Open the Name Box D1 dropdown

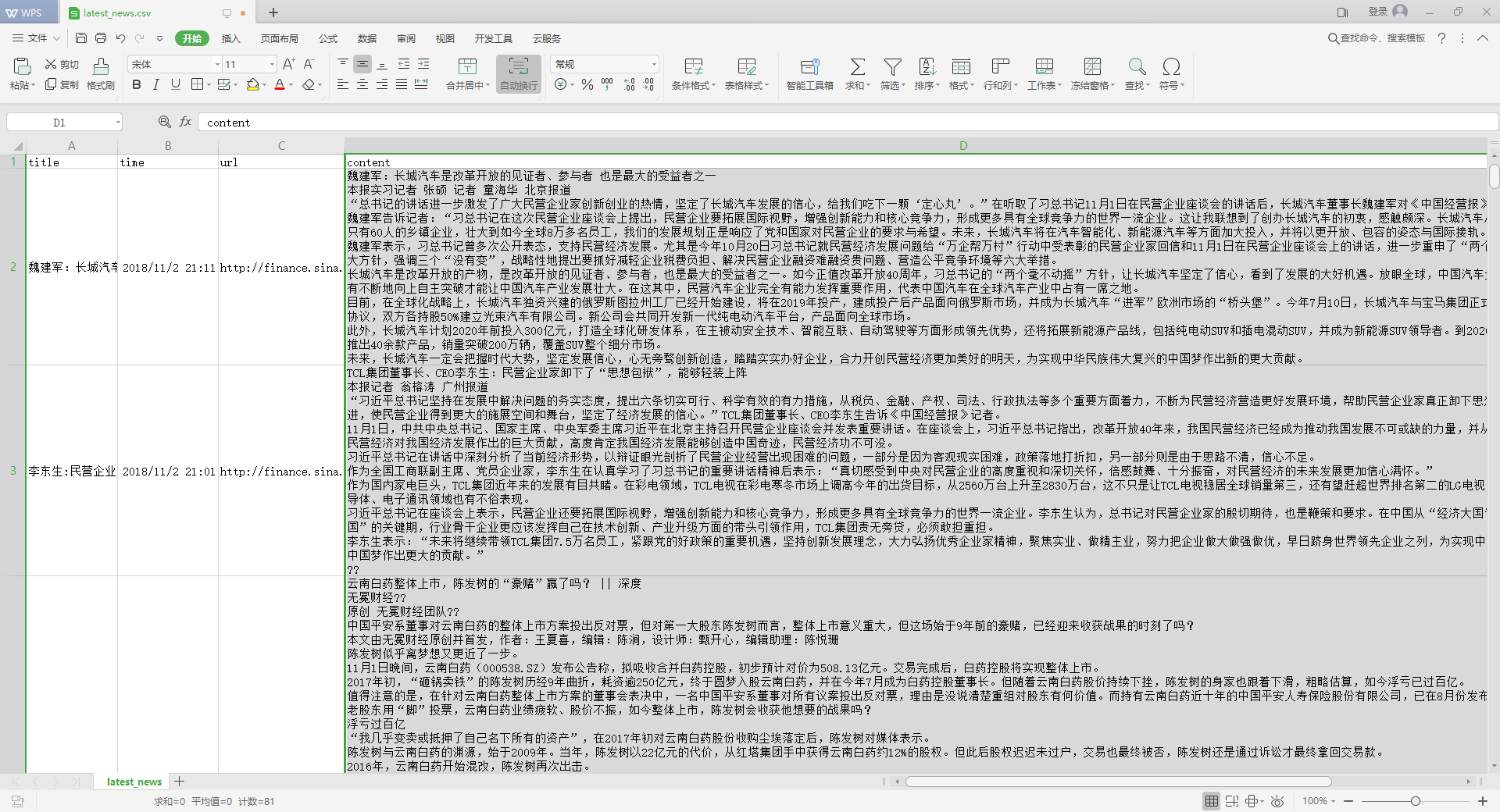coord(118,122)
